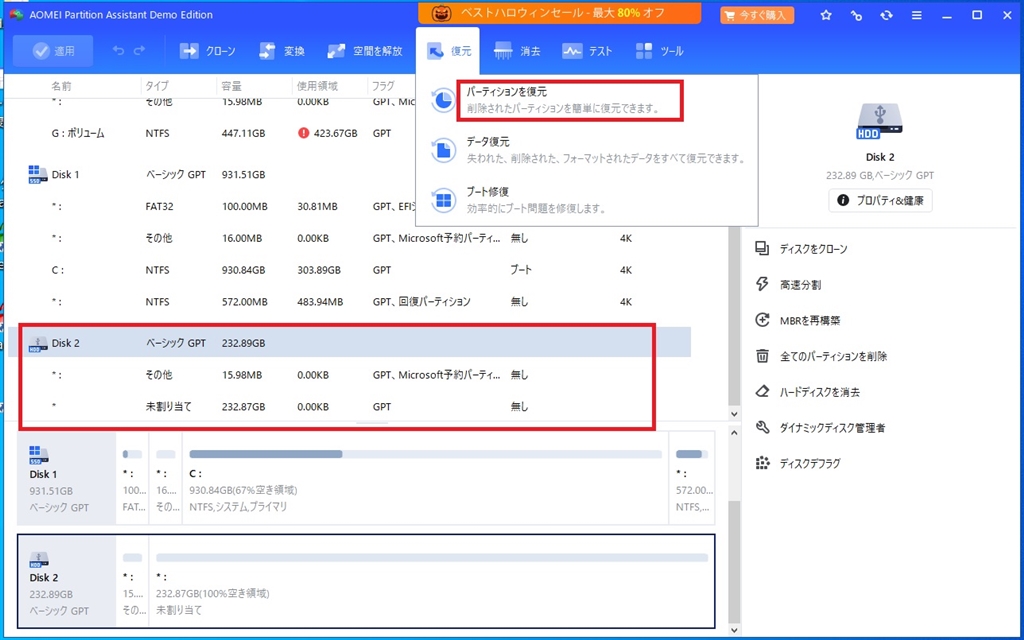This screenshot has height=640, width=1024.
Task: Click 高速分割 in side panel
Action: [801, 285]
